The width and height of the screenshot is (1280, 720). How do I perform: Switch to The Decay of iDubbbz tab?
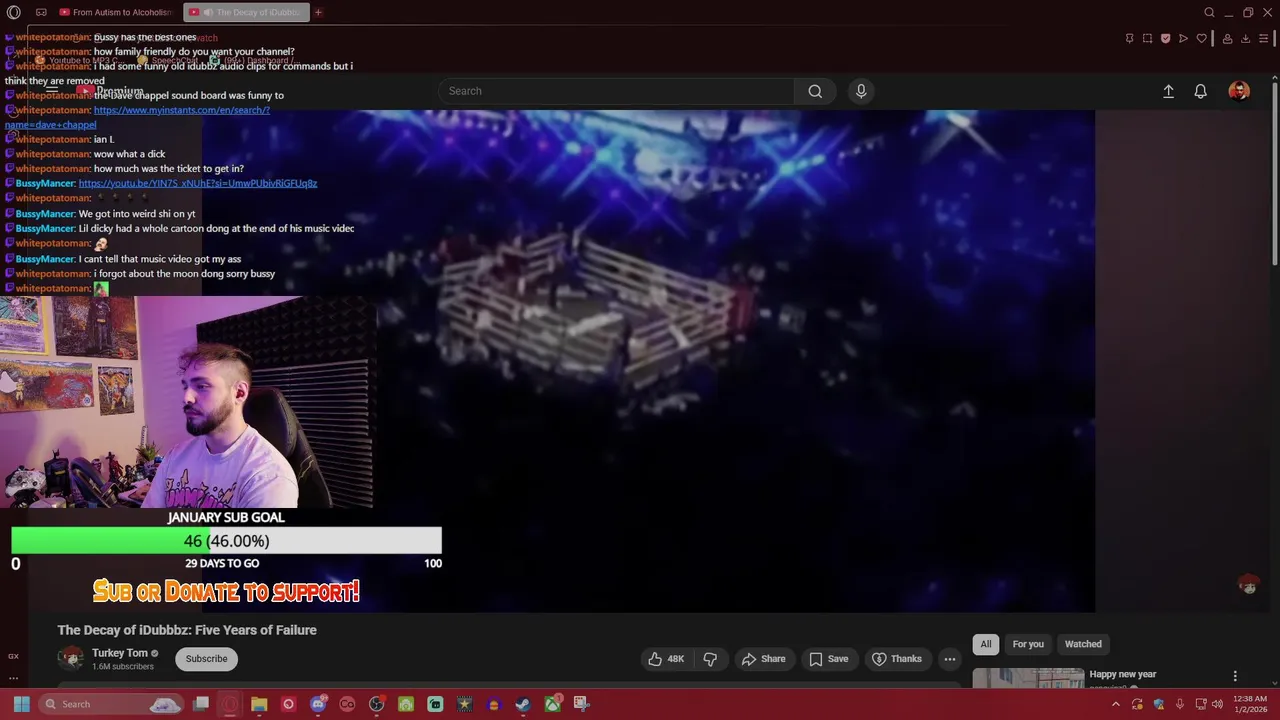tap(247, 12)
